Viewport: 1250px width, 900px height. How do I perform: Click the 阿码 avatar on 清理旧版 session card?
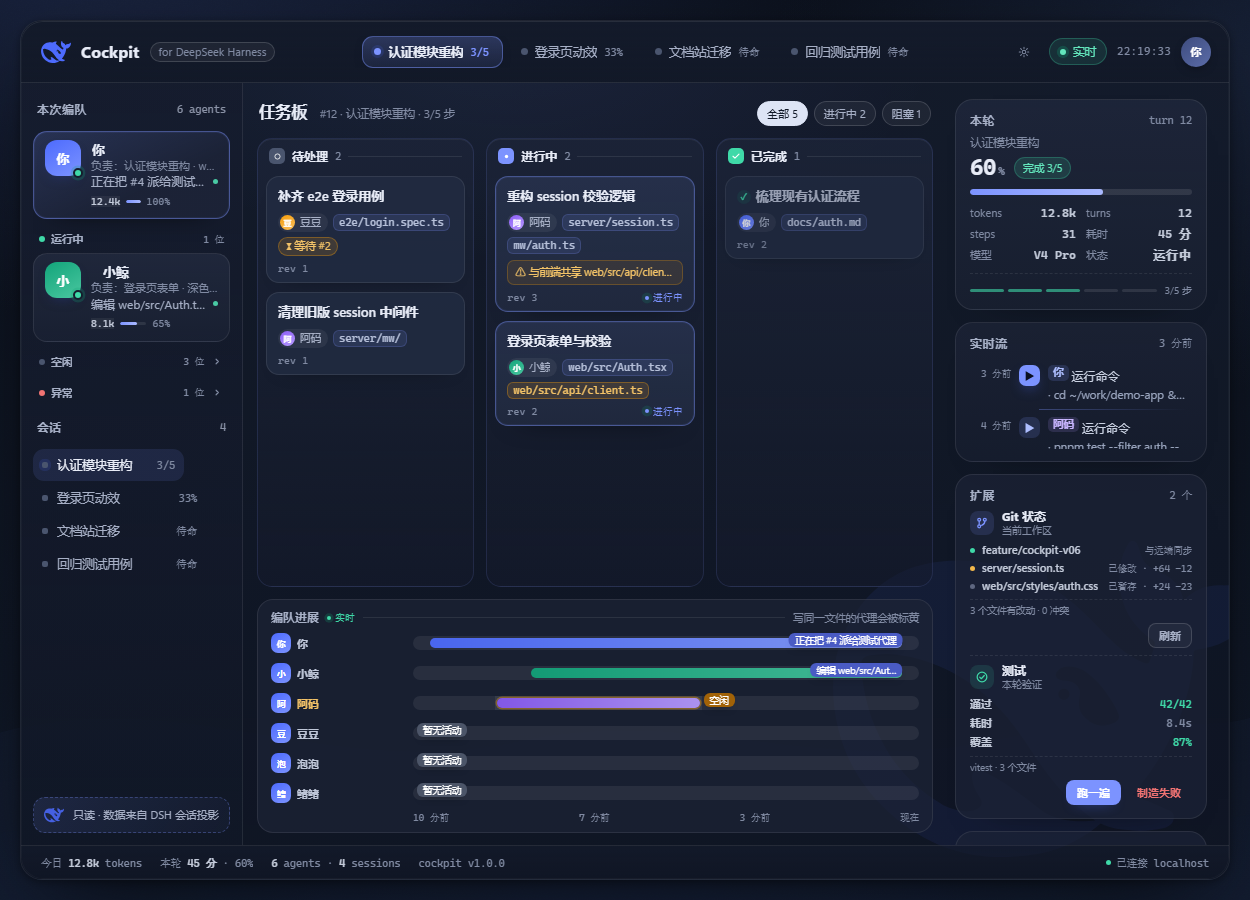click(287, 338)
